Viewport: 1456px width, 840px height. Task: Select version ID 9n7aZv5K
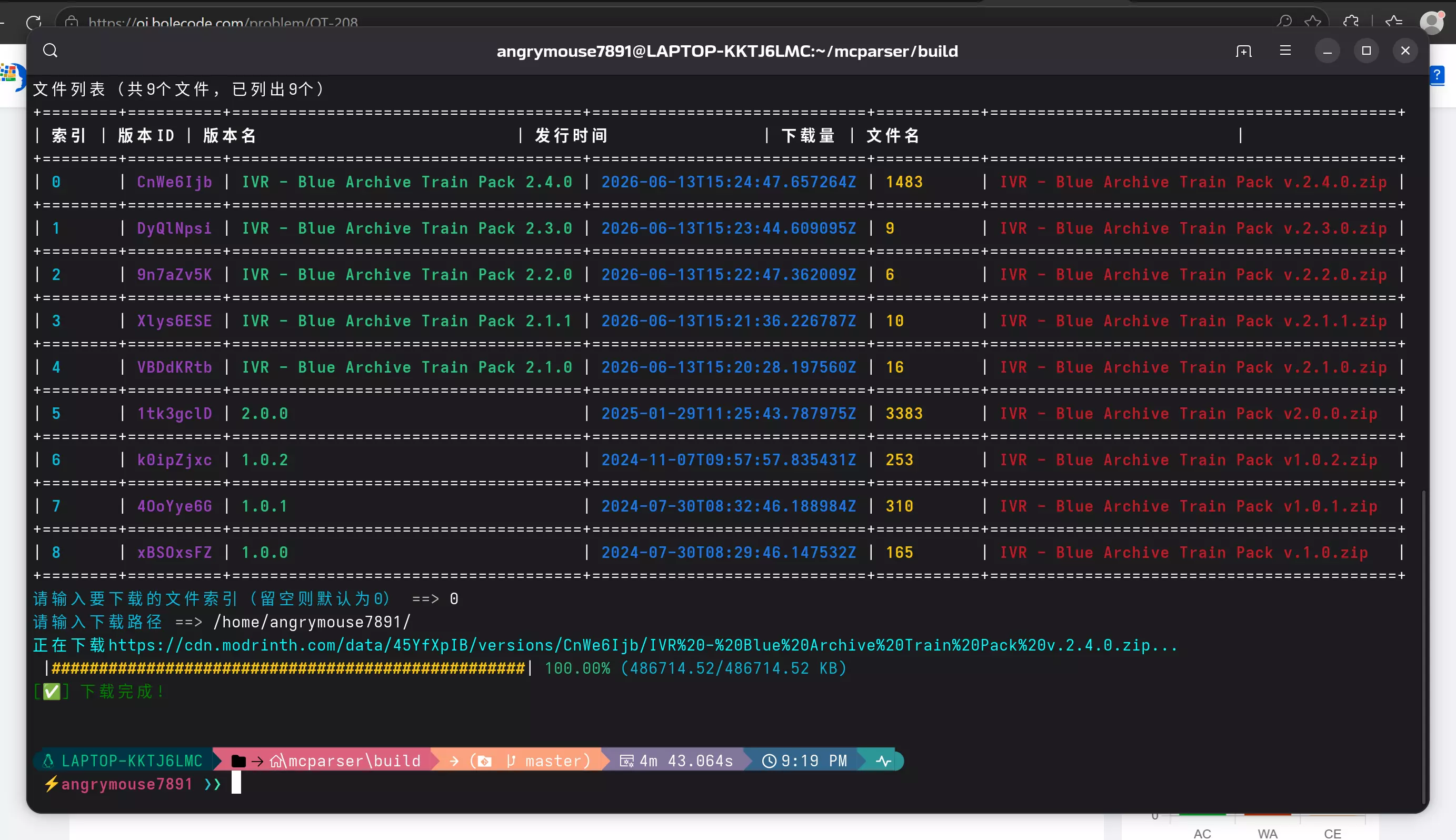[x=174, y=274]
